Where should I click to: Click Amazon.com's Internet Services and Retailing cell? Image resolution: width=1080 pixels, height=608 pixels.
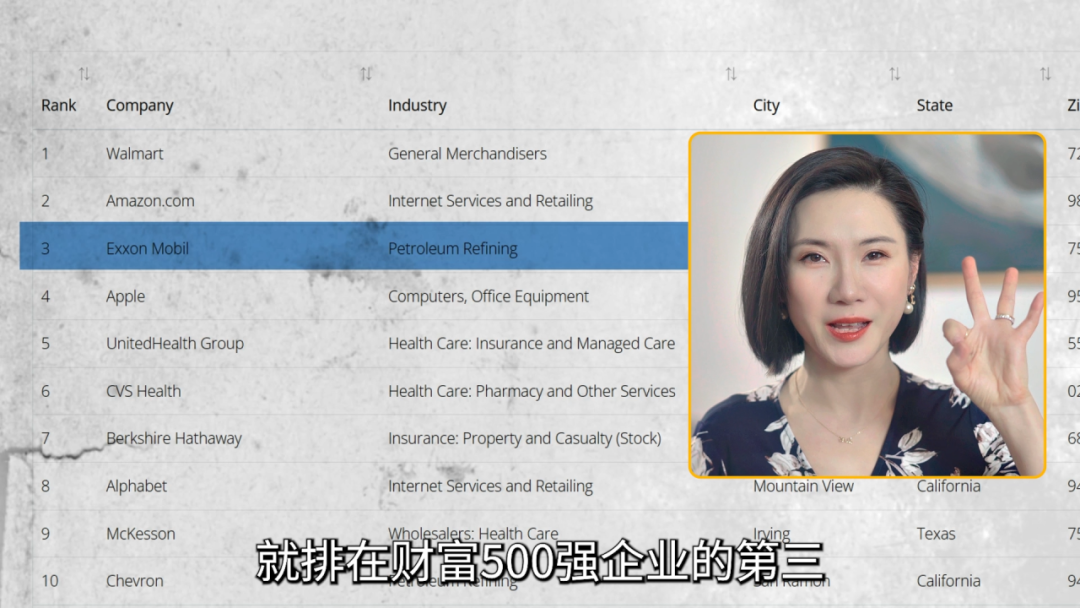(490, 201)
